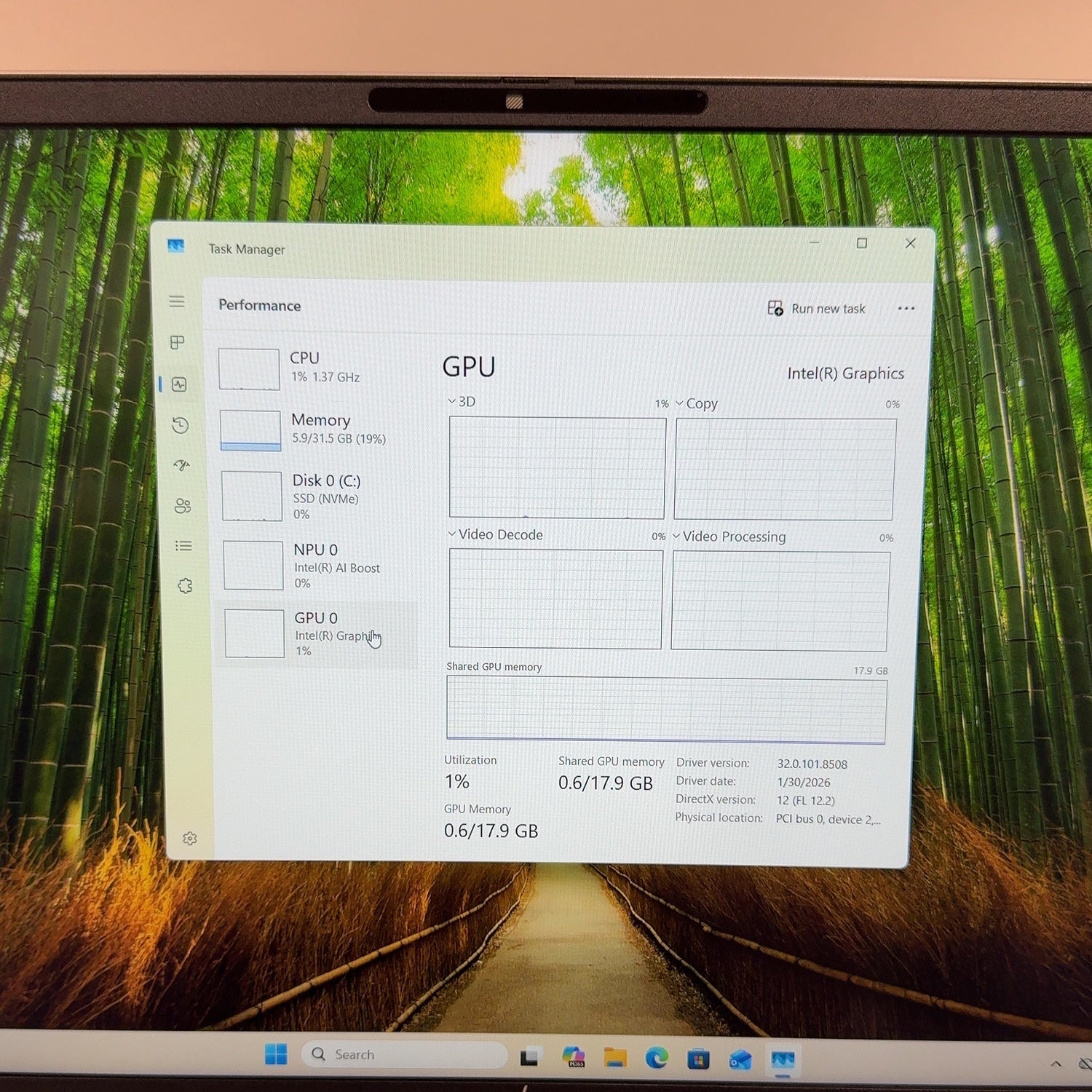Open the App history sidebar icon
Image resolution: width=1092 pixels, height=1092 pixels.
click(180, 425)
